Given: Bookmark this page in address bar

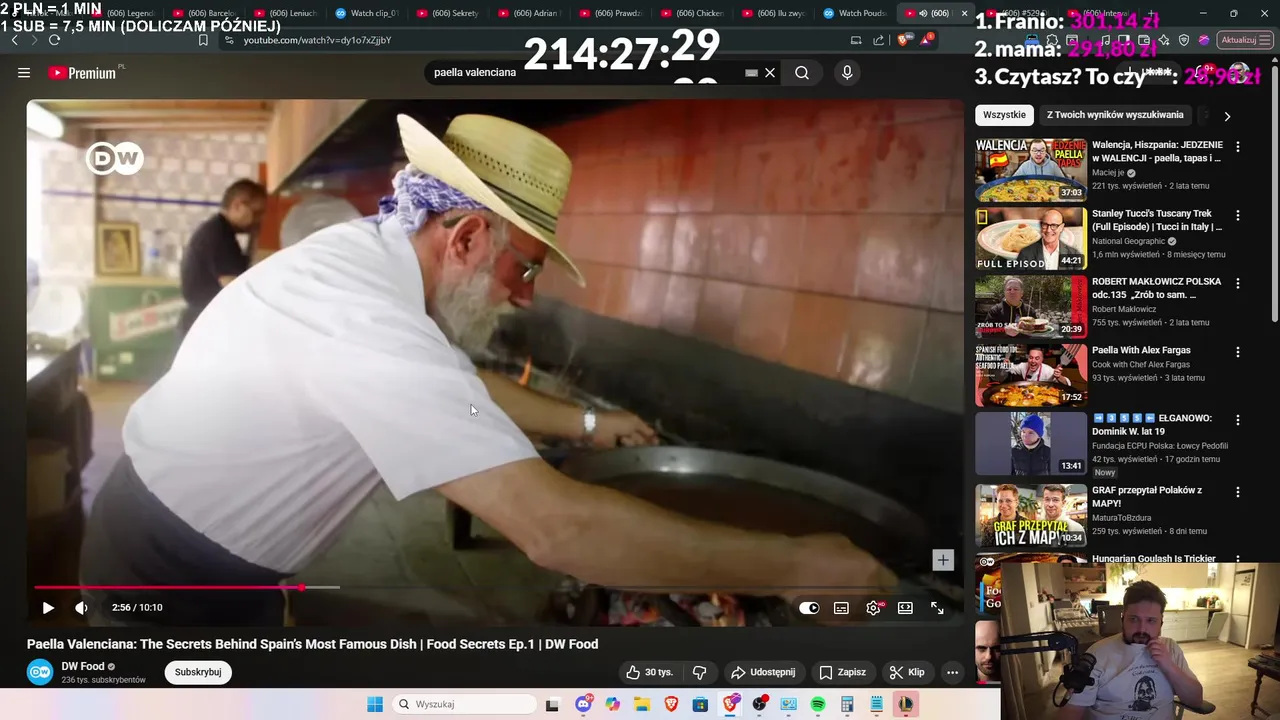Looking at the screenshot, I should click(x=203, y=40).
